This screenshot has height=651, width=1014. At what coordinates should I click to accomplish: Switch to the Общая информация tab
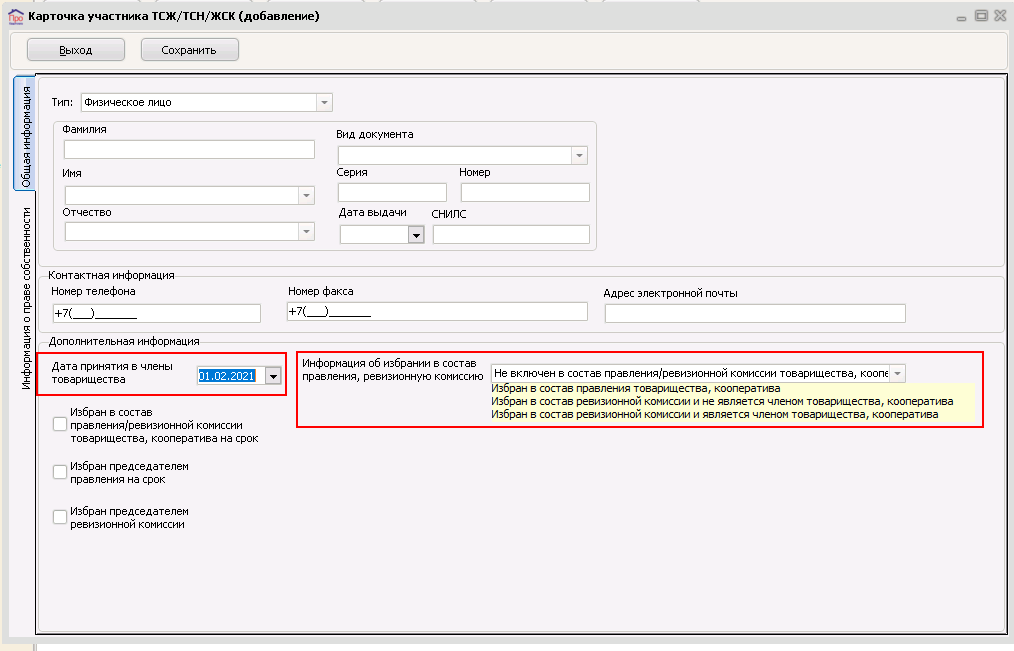click(x=25, y=134)
